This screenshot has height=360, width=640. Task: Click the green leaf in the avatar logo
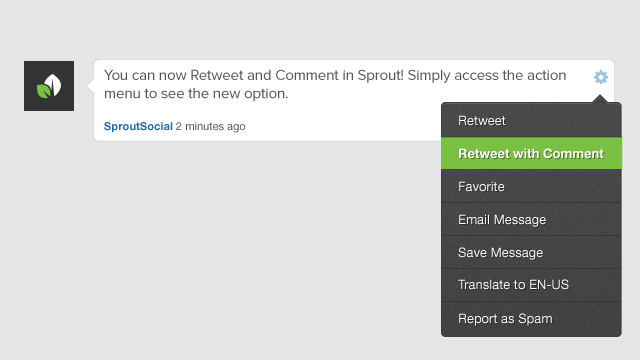(x=44, y=91)
